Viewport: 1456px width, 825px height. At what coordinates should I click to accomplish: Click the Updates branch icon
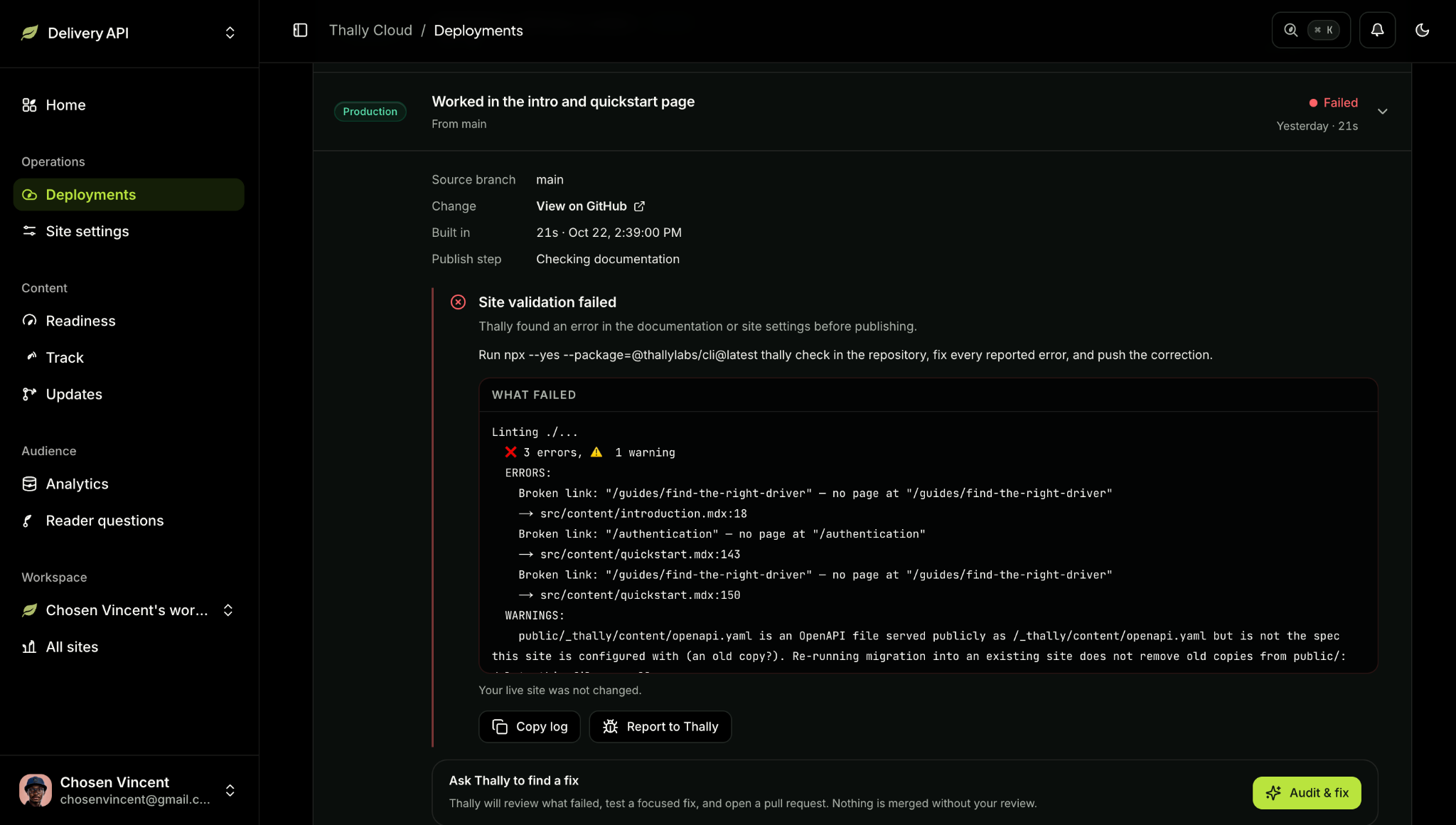click(29, 394)
